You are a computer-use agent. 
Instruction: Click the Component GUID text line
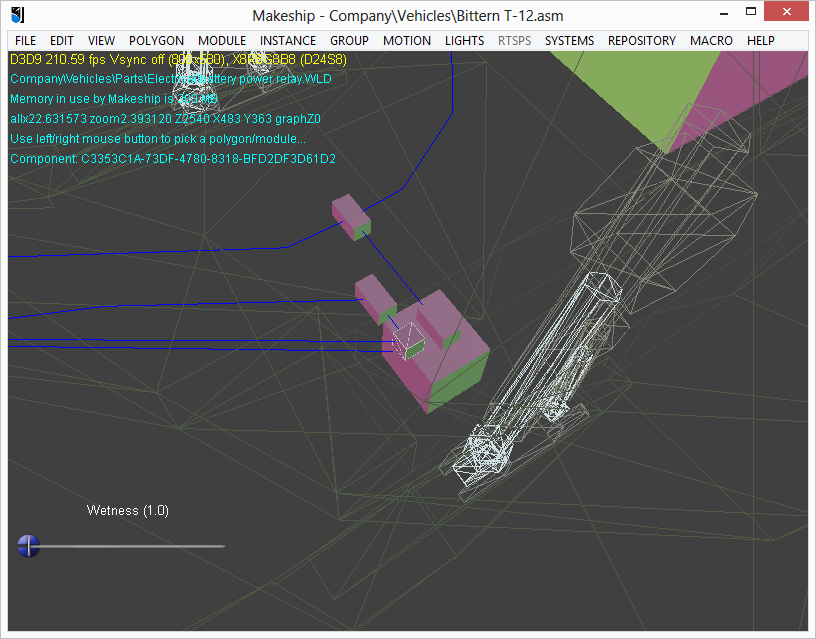pyautogui.click(x=173, y=159)
